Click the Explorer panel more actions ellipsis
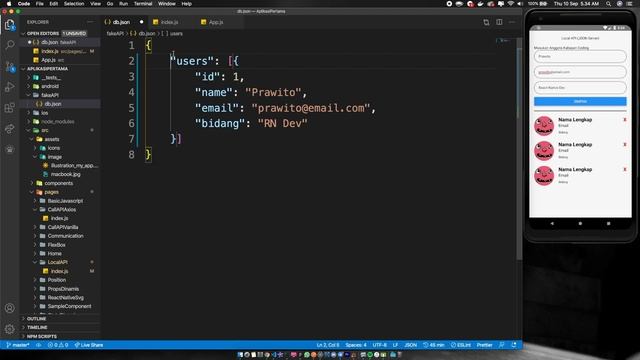Screen dimensions: 640x360 [90, 22]
